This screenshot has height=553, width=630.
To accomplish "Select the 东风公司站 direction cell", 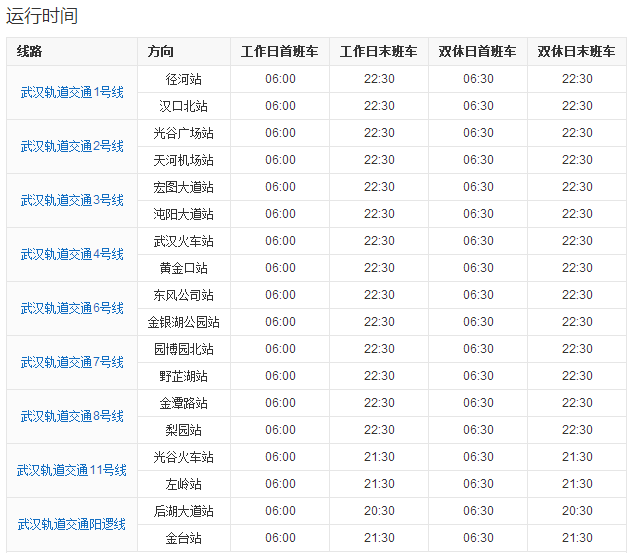I will pos(184,295).
